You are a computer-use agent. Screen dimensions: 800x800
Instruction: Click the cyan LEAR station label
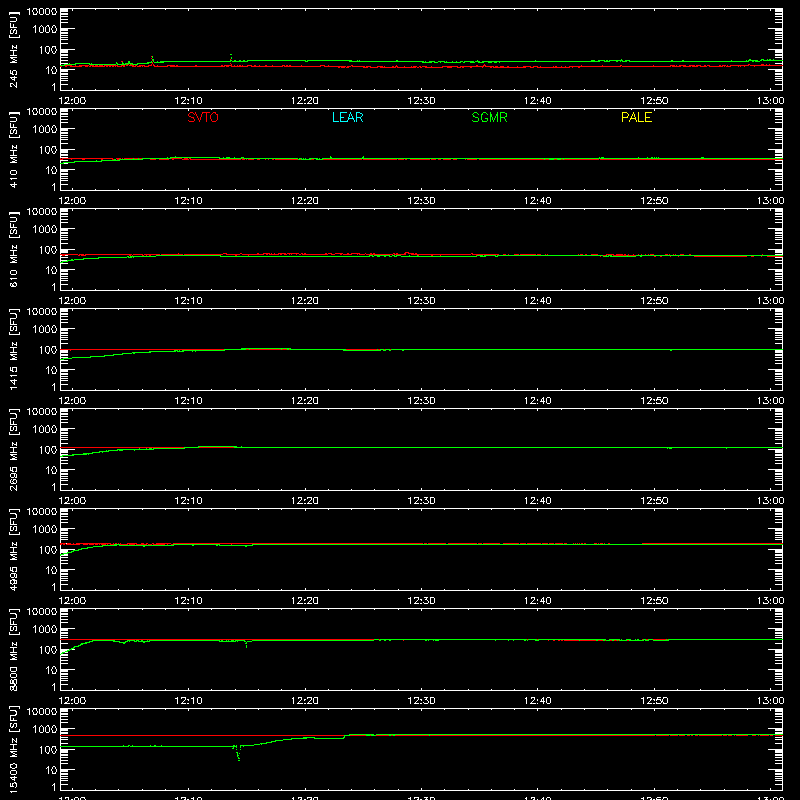[347, 117]
